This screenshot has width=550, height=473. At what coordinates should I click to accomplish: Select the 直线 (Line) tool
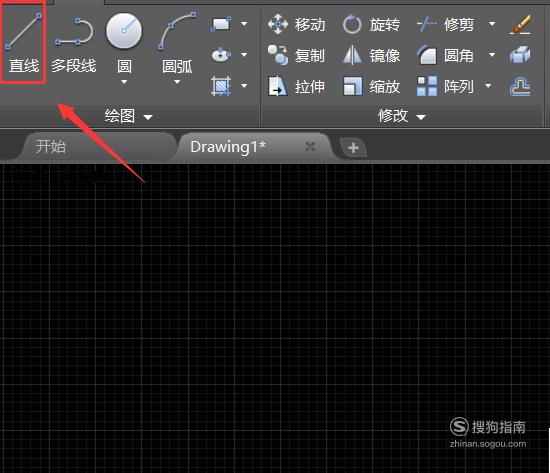[24, 42]
